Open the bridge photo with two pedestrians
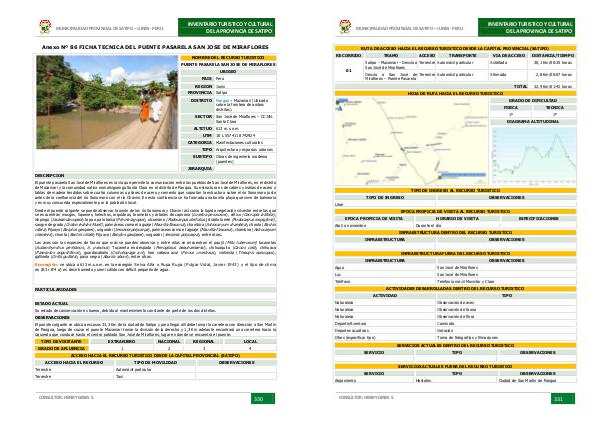This screenshot has height=424, width=600. coord(107,102)
